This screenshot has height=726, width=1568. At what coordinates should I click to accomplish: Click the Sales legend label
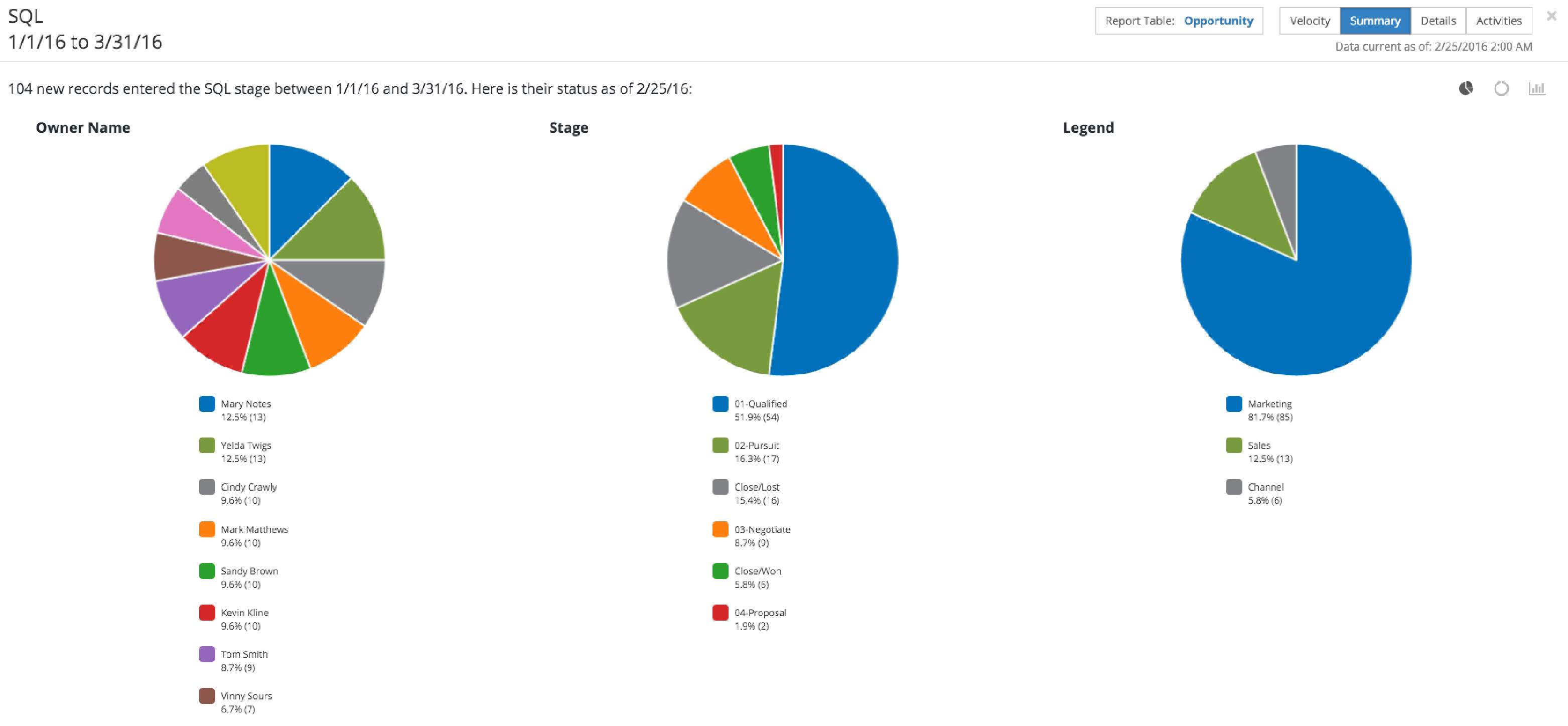(x=1259, y=446)
